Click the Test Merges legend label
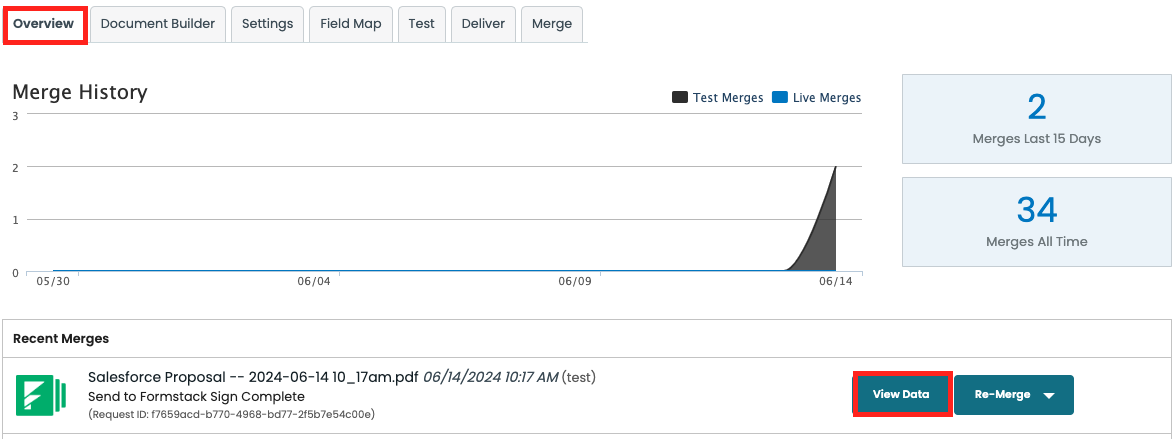 click(x=729, y=98)
